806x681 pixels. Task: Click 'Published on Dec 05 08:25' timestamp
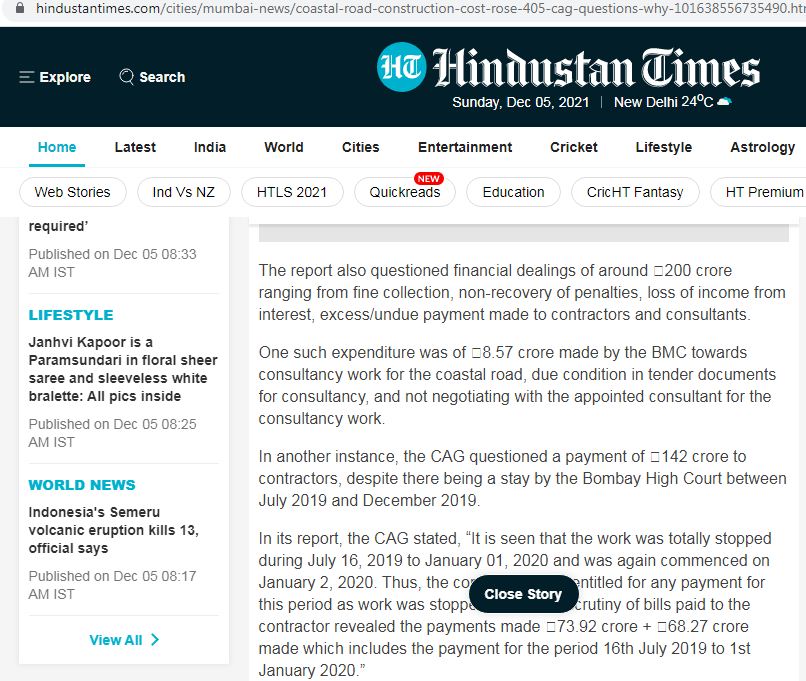[x=113, y=433]
